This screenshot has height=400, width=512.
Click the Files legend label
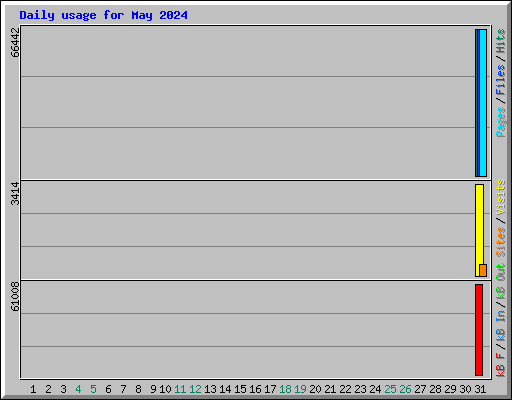(x=501, y=80)
